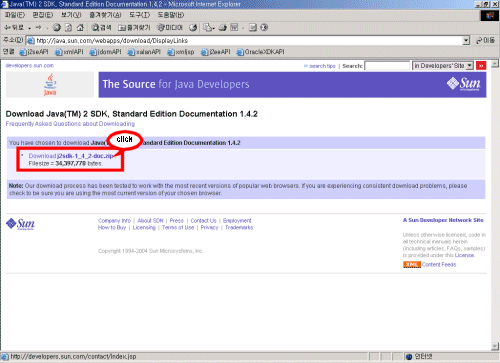Click the scrollbar up arrow
The image size is (500, 363).
pos(495,63)
